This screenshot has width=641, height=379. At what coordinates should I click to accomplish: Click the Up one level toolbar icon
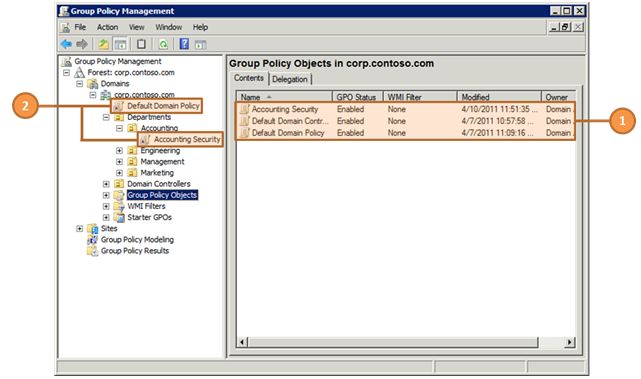click(x=103, y=44)
